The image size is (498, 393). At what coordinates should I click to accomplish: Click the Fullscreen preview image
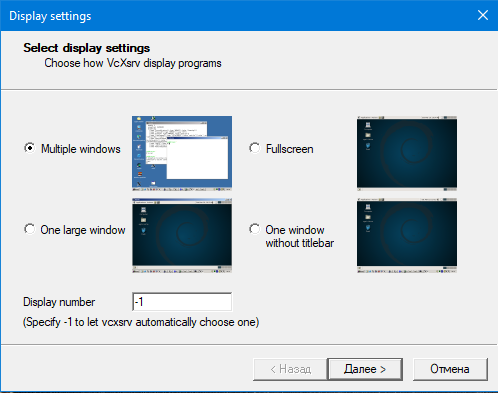tap(407, 153)
